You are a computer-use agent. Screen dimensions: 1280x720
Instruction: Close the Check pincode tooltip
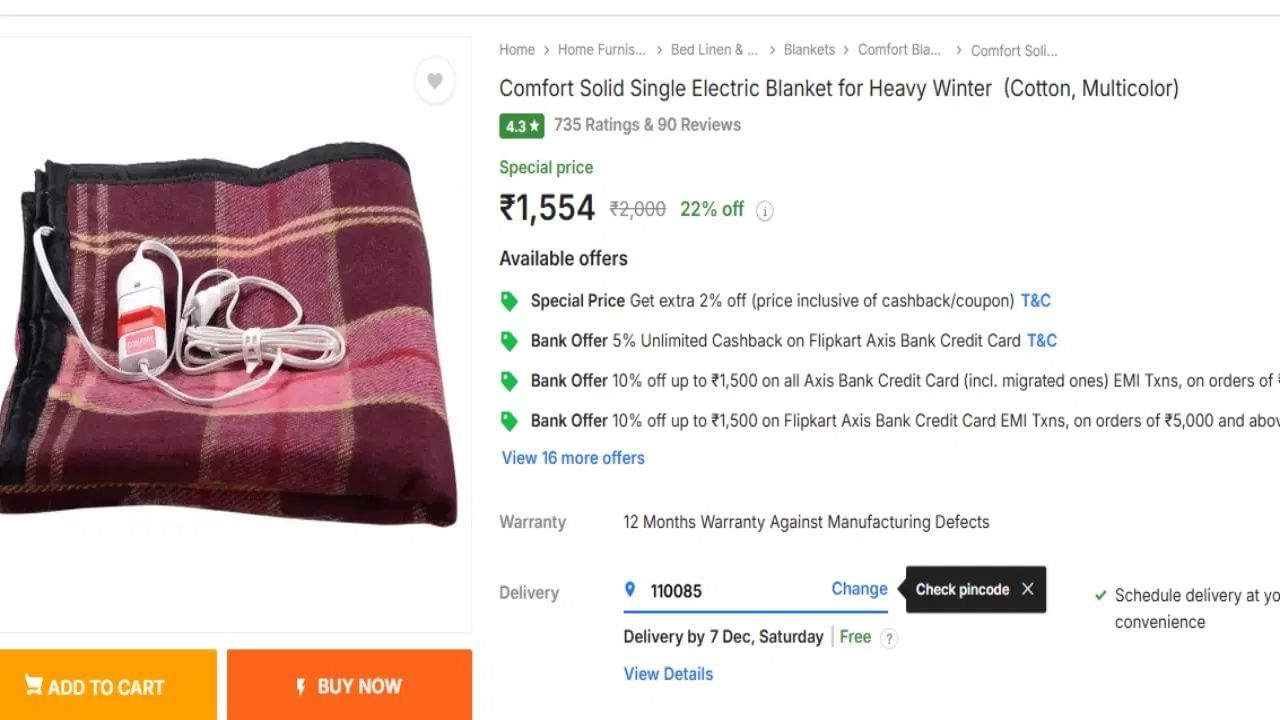pyautogui.click(x=1027, y=589)
